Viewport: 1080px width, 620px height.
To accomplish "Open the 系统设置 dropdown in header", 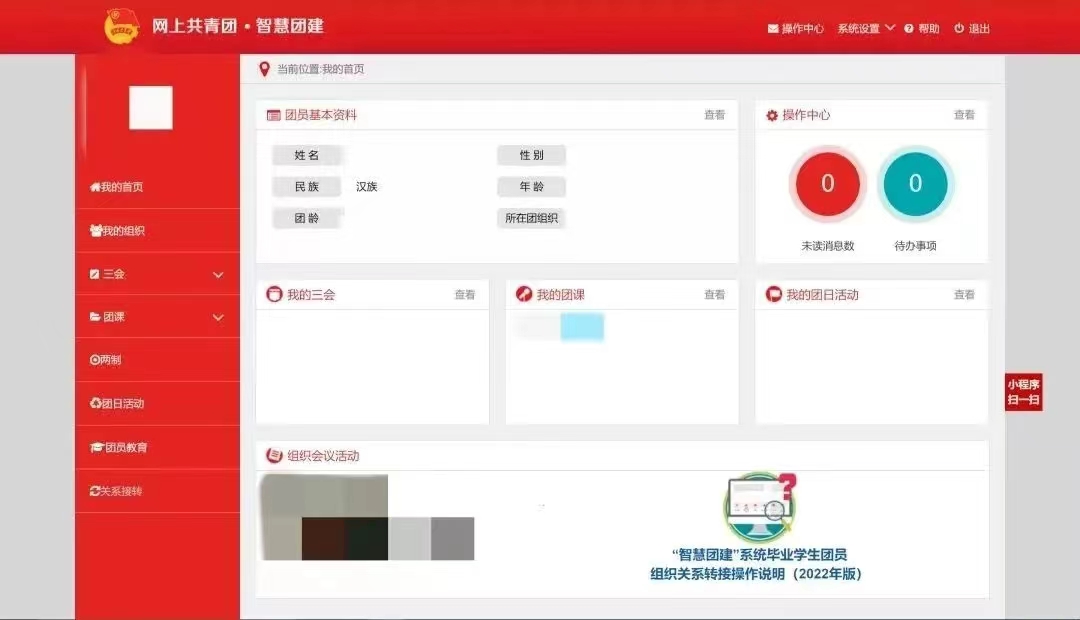I will click(865, 28).
